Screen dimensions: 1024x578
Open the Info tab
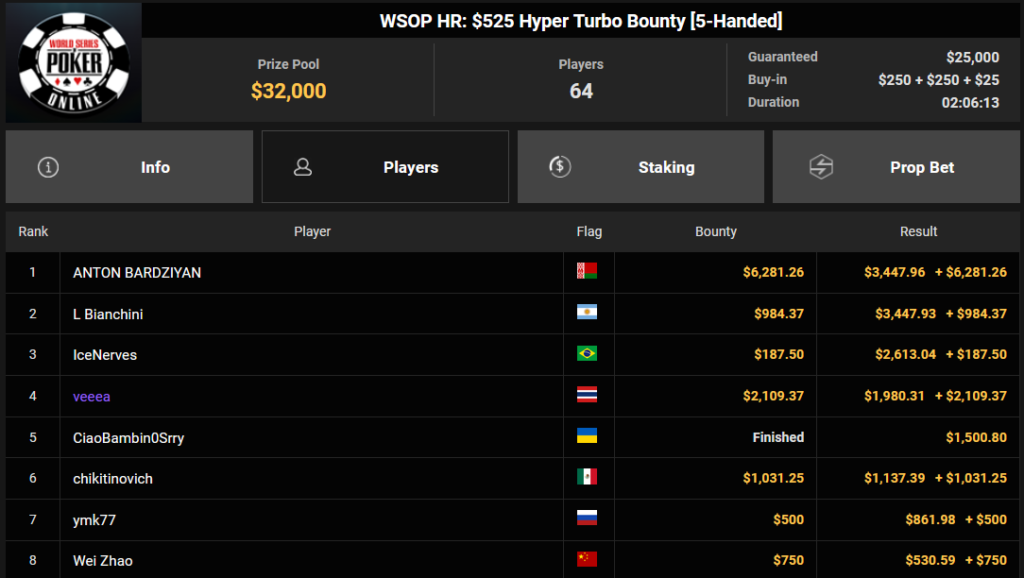click(129, 167)
